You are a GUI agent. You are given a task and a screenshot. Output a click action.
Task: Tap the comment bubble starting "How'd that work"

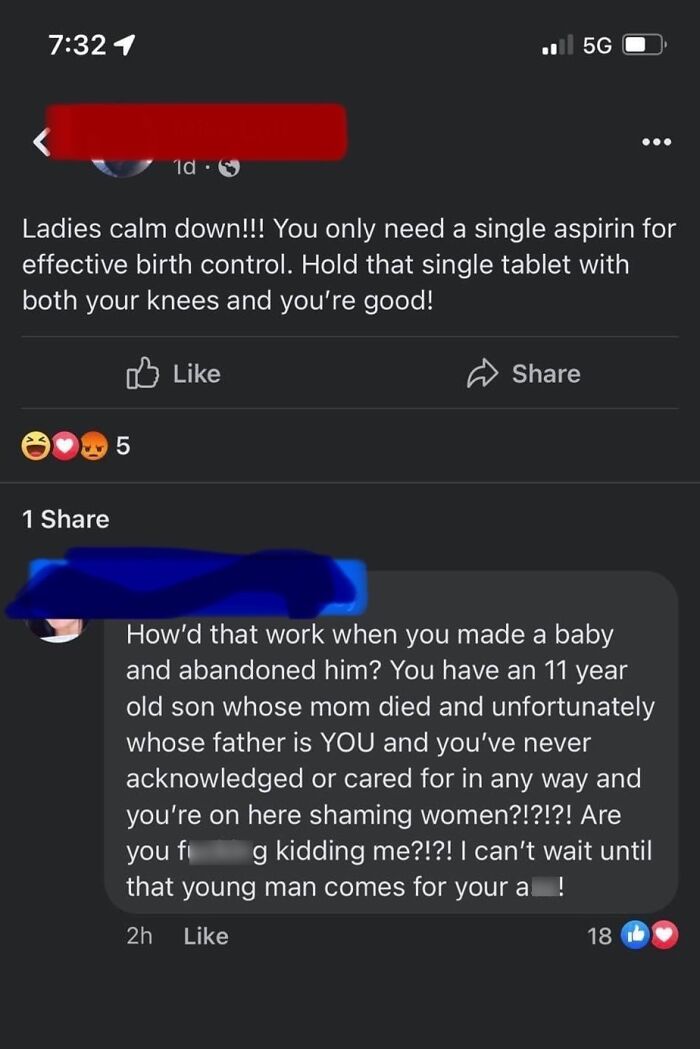tap(390, 760)
